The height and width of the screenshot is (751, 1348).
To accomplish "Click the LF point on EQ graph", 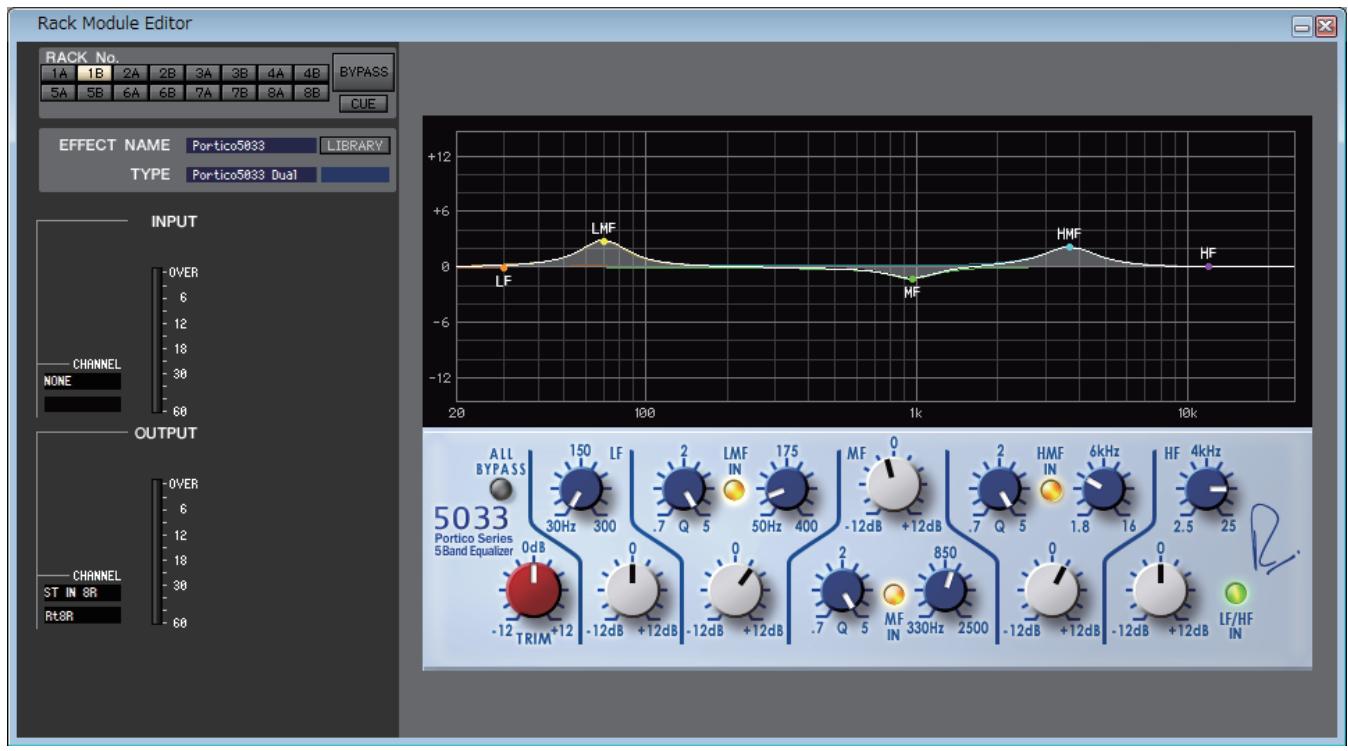I will tap(504, 267).
